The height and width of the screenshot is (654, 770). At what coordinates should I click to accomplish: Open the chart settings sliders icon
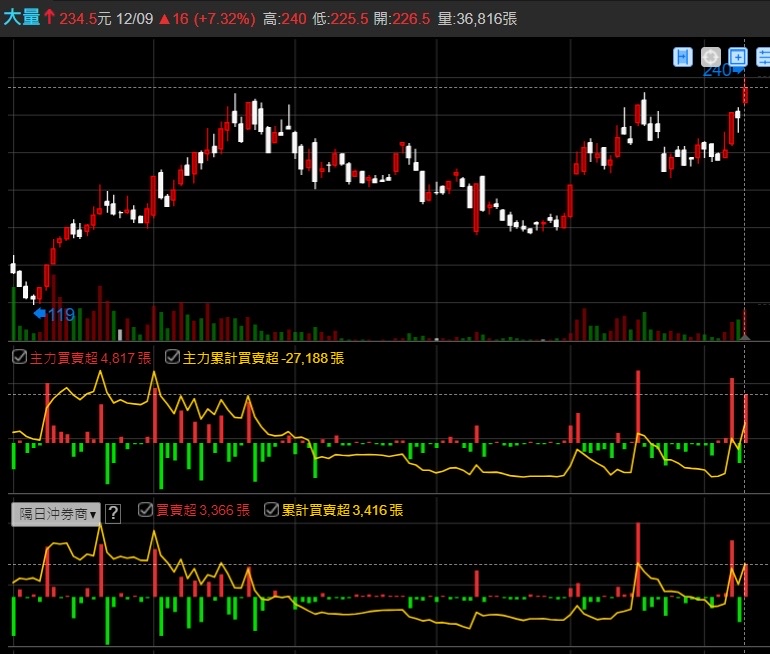click(x=763, y=57)
